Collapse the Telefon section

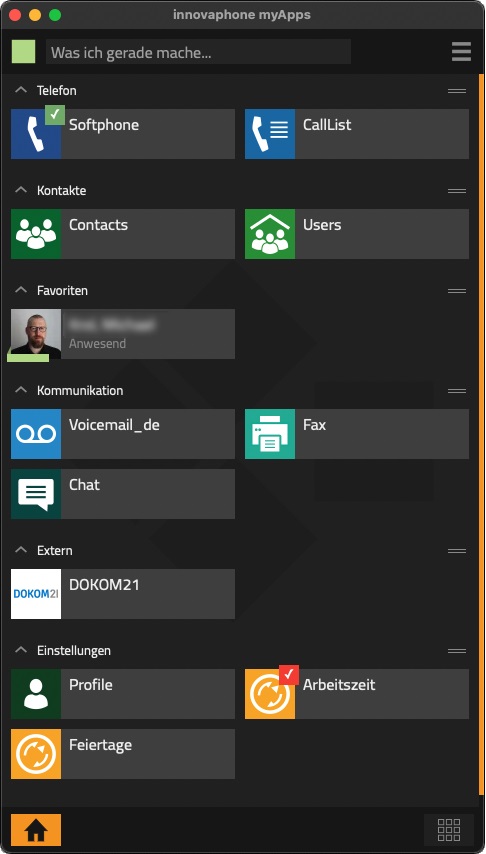[x=21, y=90]
